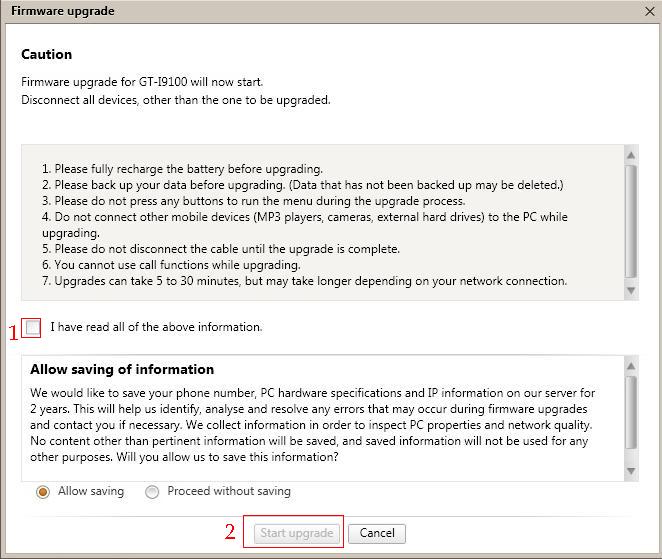Select the 'Proceed without saving' option
The width and height of the screenshot is (662, 559).
(152, 492)
